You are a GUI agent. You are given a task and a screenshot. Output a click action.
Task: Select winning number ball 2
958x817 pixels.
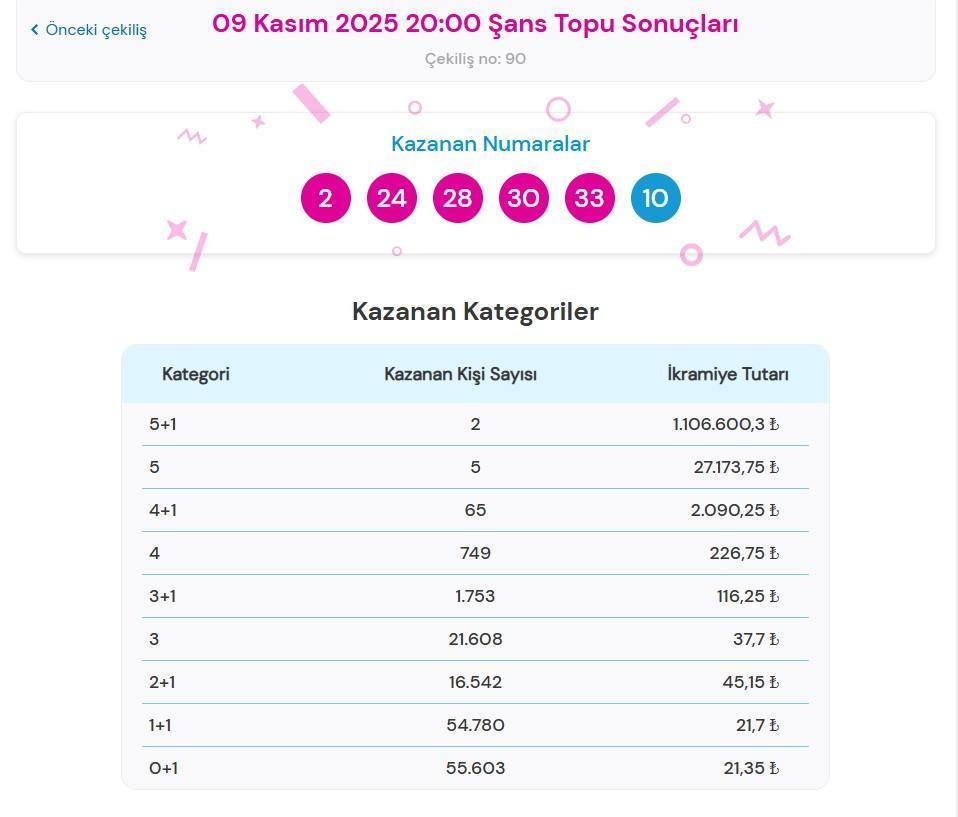[x=325, y=198]
